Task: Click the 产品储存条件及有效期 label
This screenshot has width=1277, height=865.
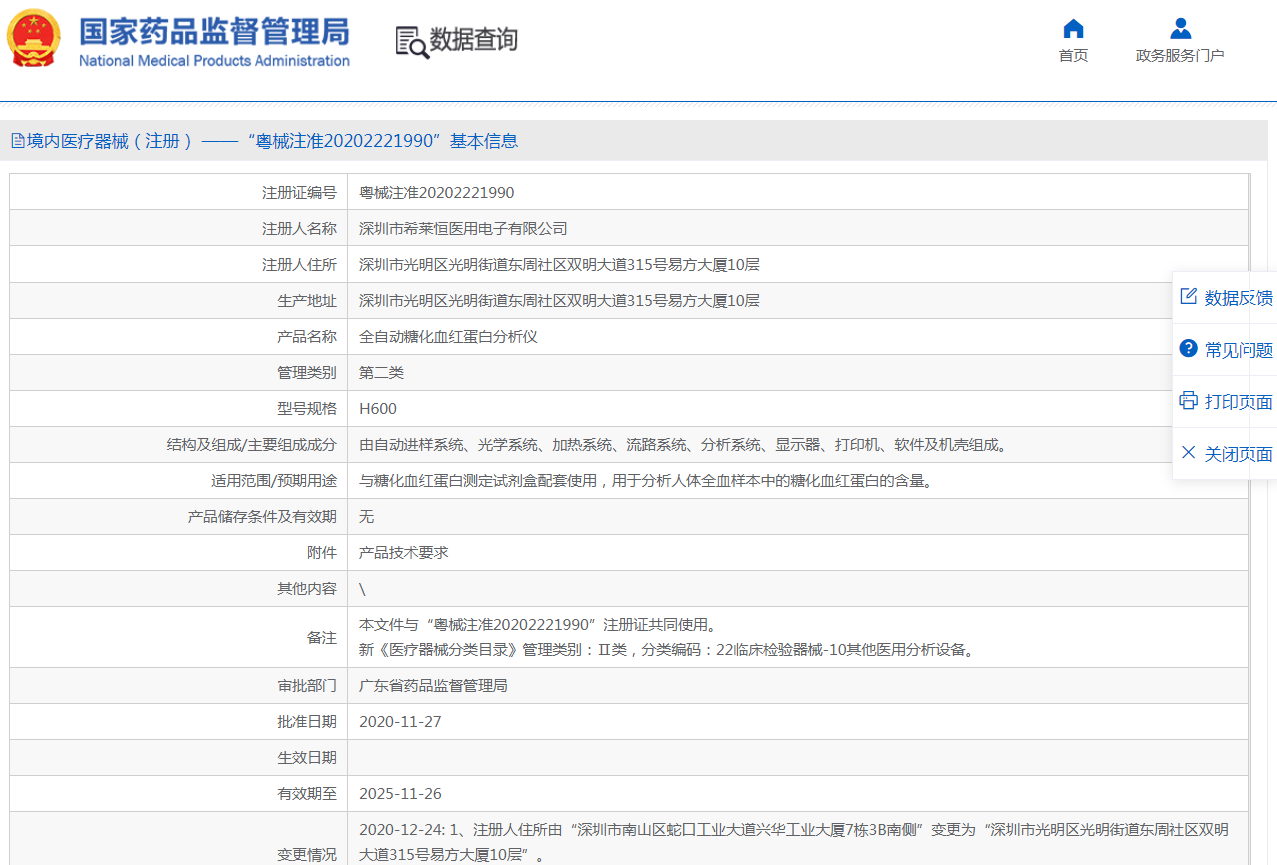Action: click(262, 516)
